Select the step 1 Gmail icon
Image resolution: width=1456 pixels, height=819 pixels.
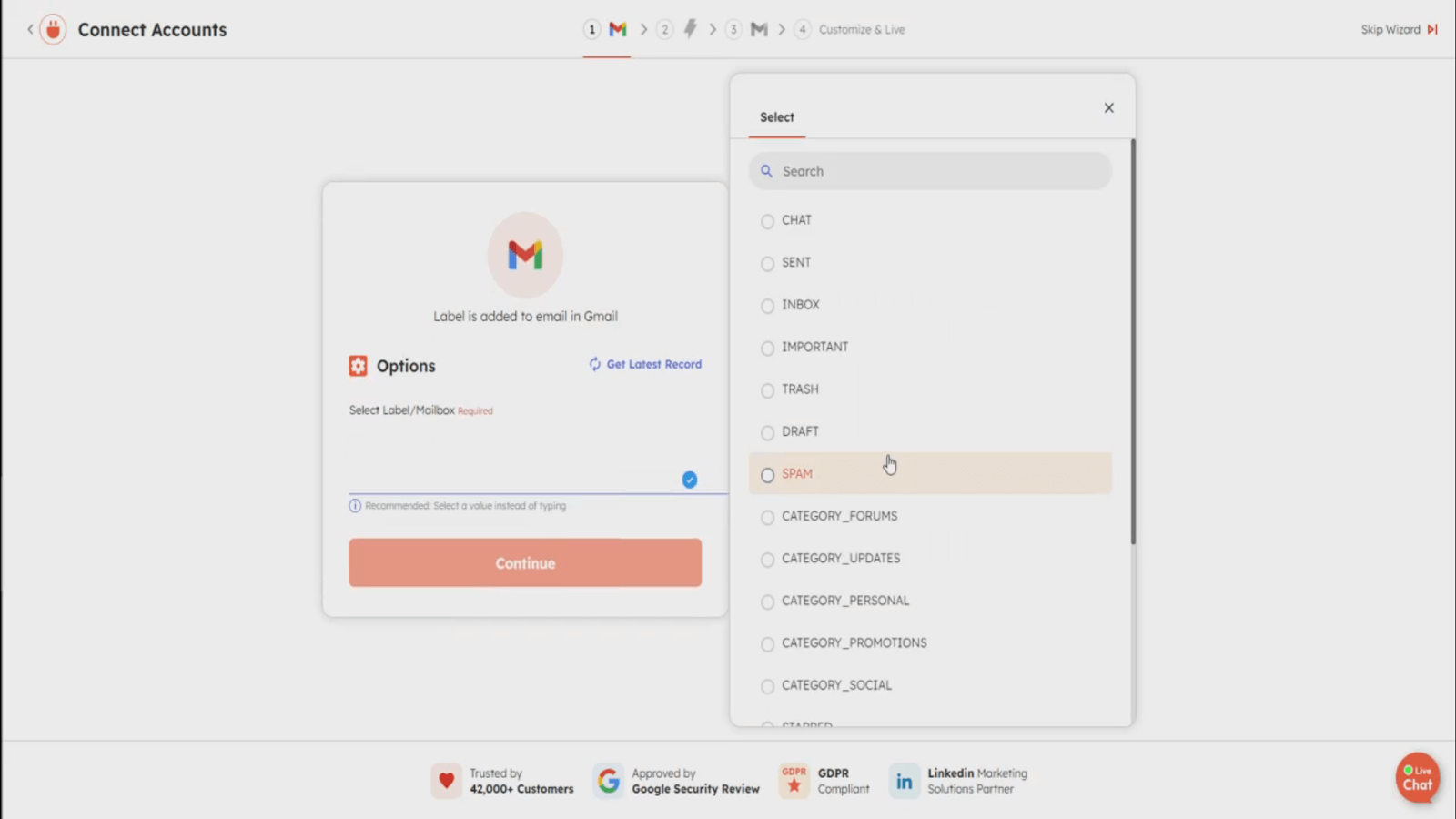(618, 29)
